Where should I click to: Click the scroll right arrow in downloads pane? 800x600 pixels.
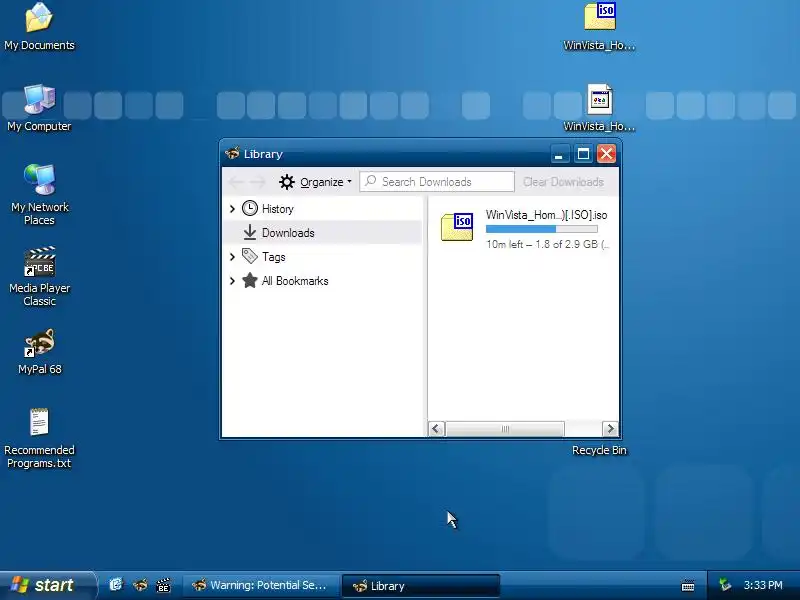pyautogui.click(x=610, y=429)
